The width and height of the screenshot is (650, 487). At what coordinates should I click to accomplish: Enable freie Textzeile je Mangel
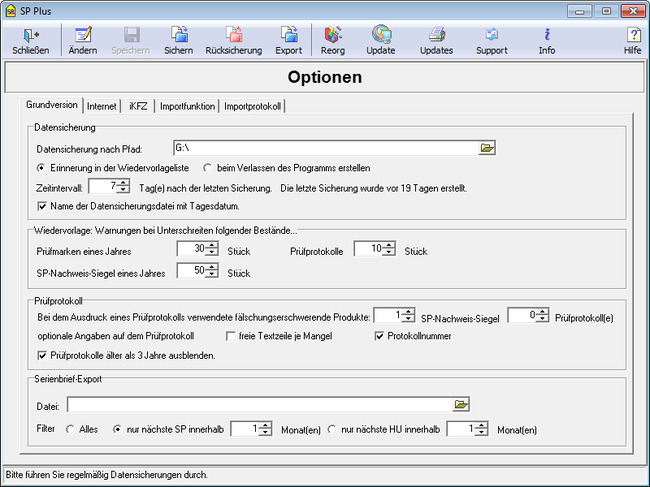pos(231,336)
